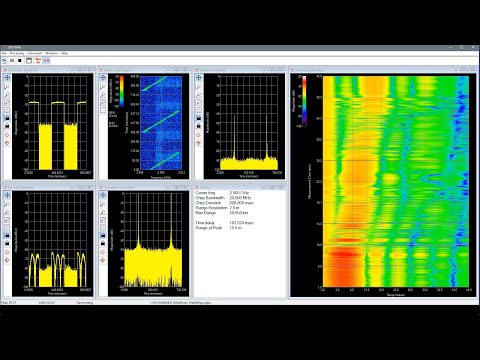Click plain red diamond marker in pulsed waveform plot

coord(7,135)
